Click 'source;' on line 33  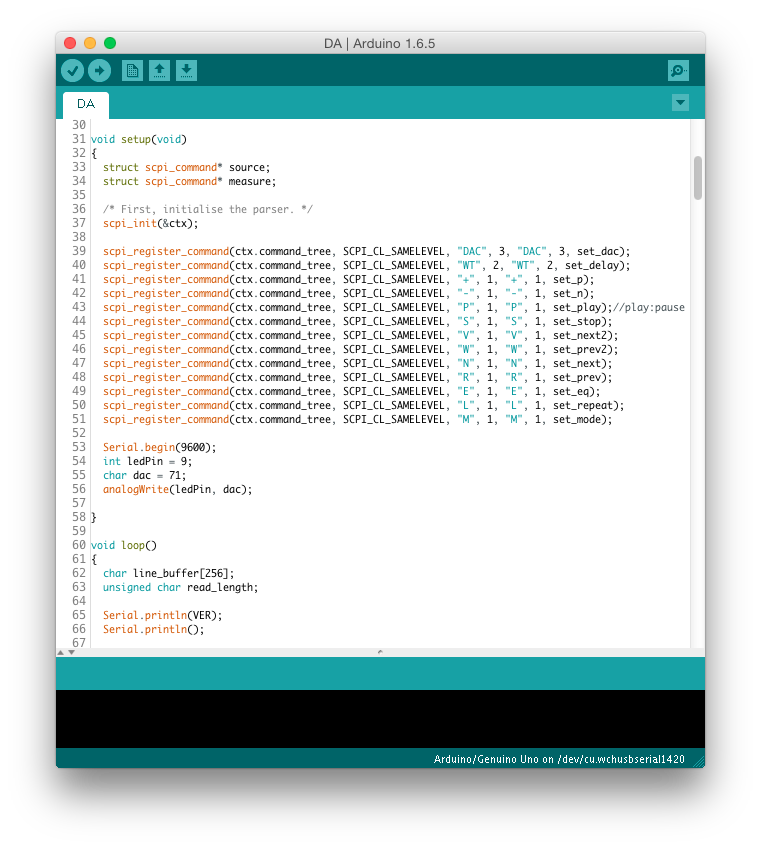[x=249, y=168]
